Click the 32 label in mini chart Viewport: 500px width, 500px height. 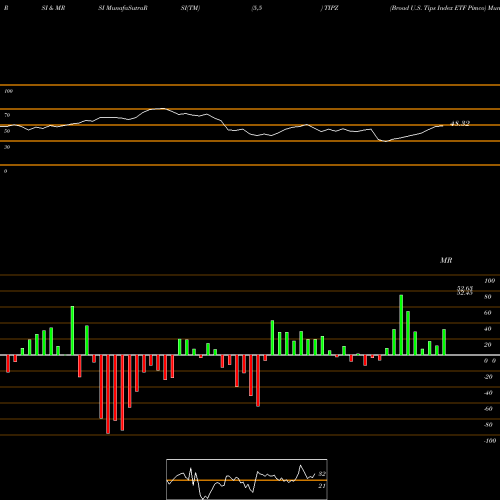click(322, 474)
